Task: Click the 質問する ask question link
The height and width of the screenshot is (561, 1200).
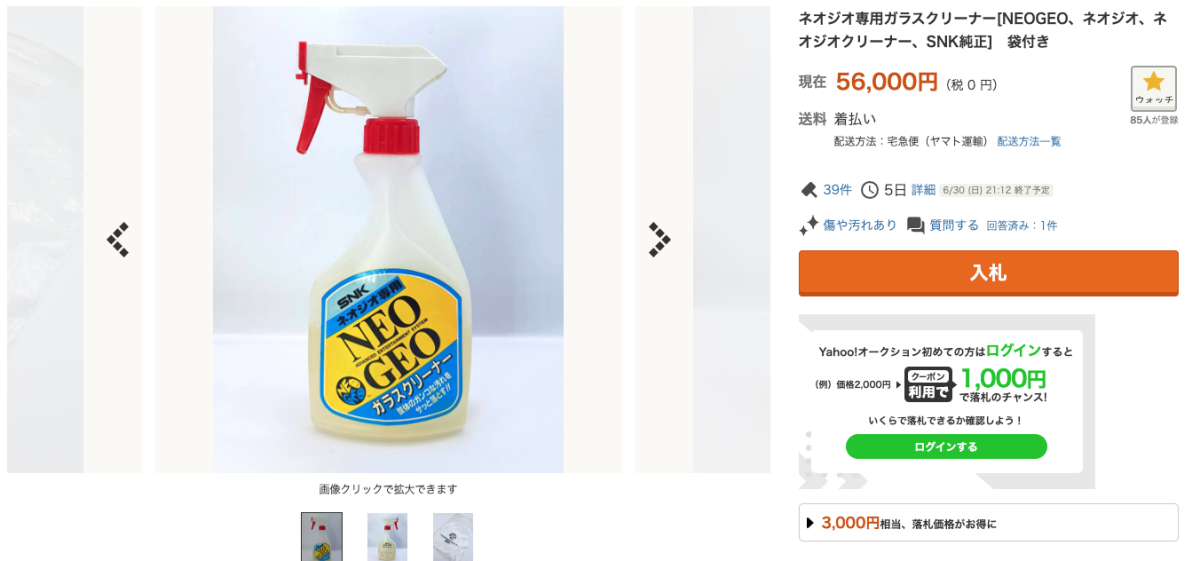Action: click(x=954, y=225)
